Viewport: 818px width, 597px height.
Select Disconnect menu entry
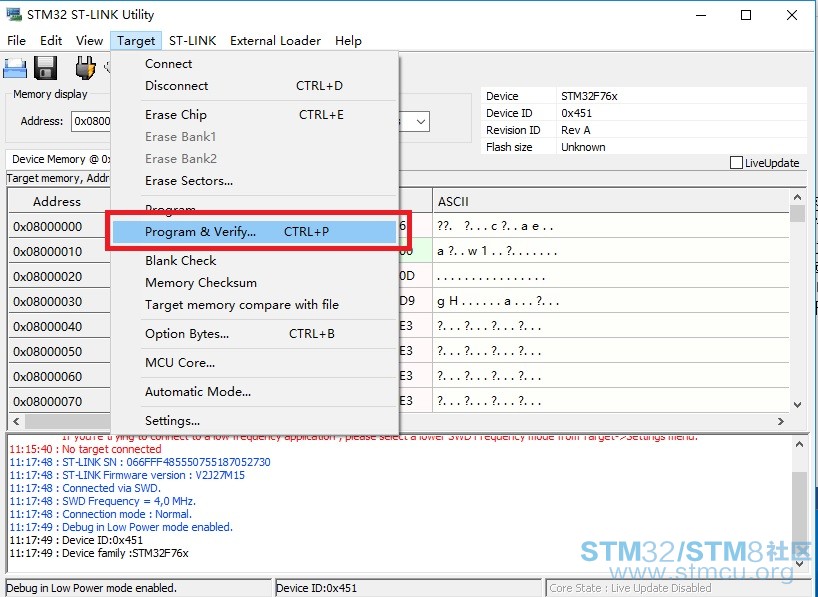(x=255, y=86)
